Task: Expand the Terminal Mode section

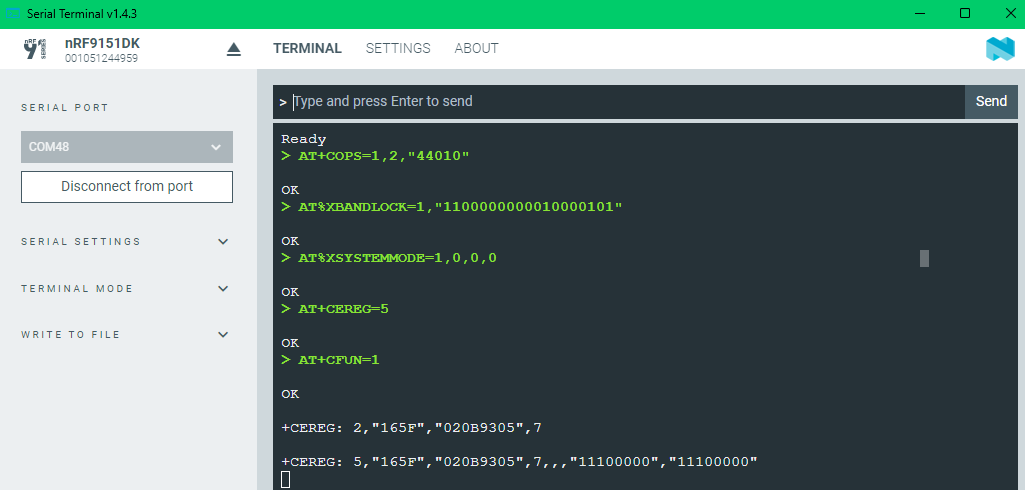Action: [x=126, y=289]
